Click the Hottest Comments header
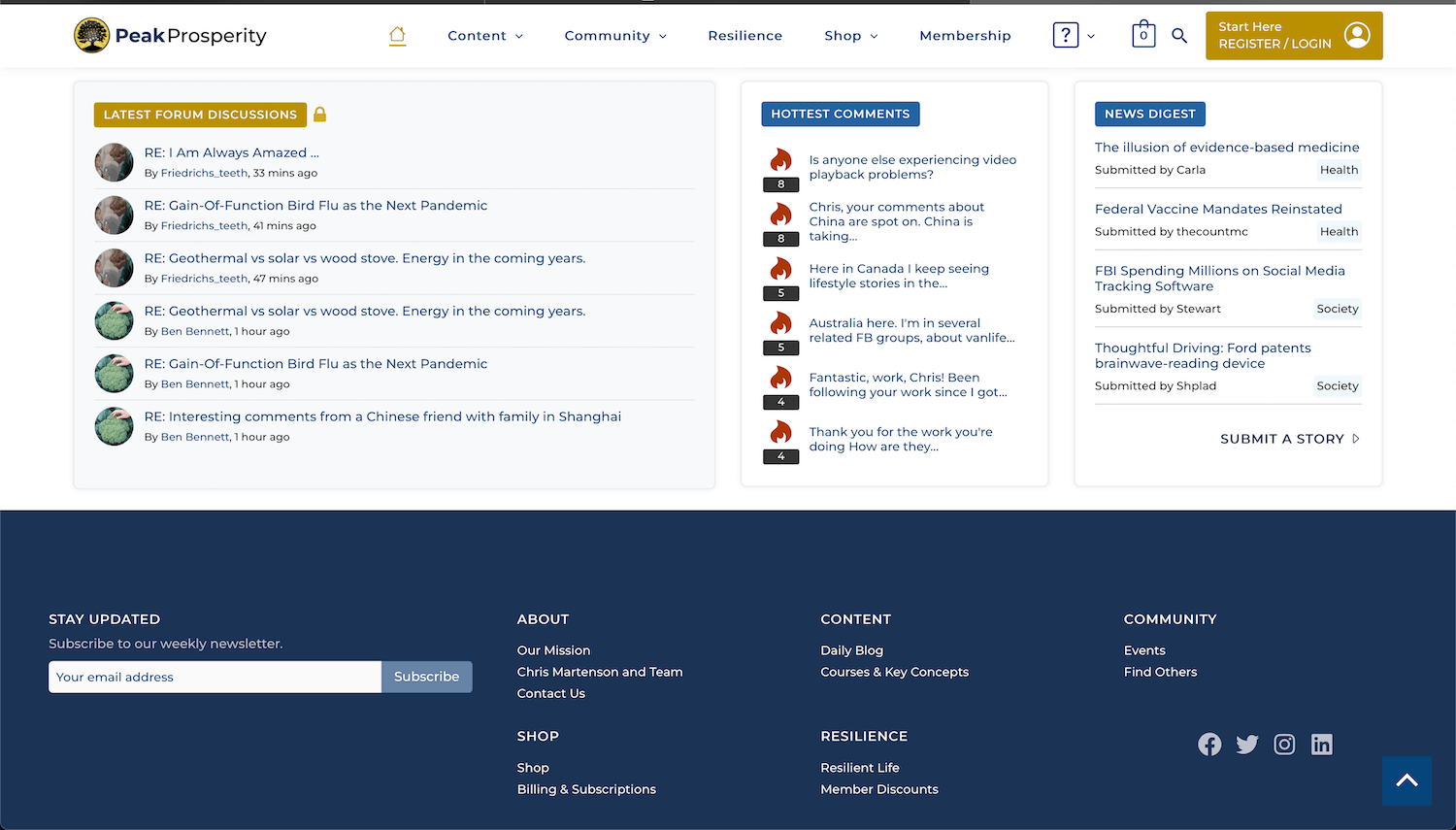Screen dimensions: 1456x830 click(x=841, y=114)
